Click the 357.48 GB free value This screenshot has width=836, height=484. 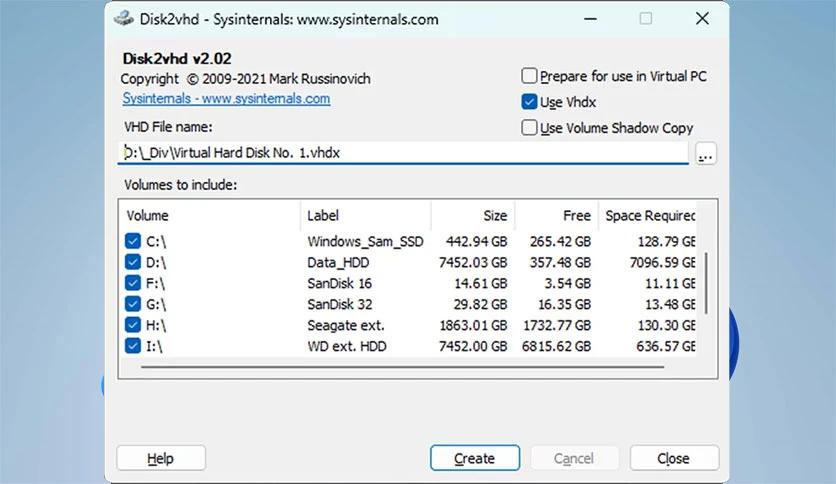click(560, 262)
